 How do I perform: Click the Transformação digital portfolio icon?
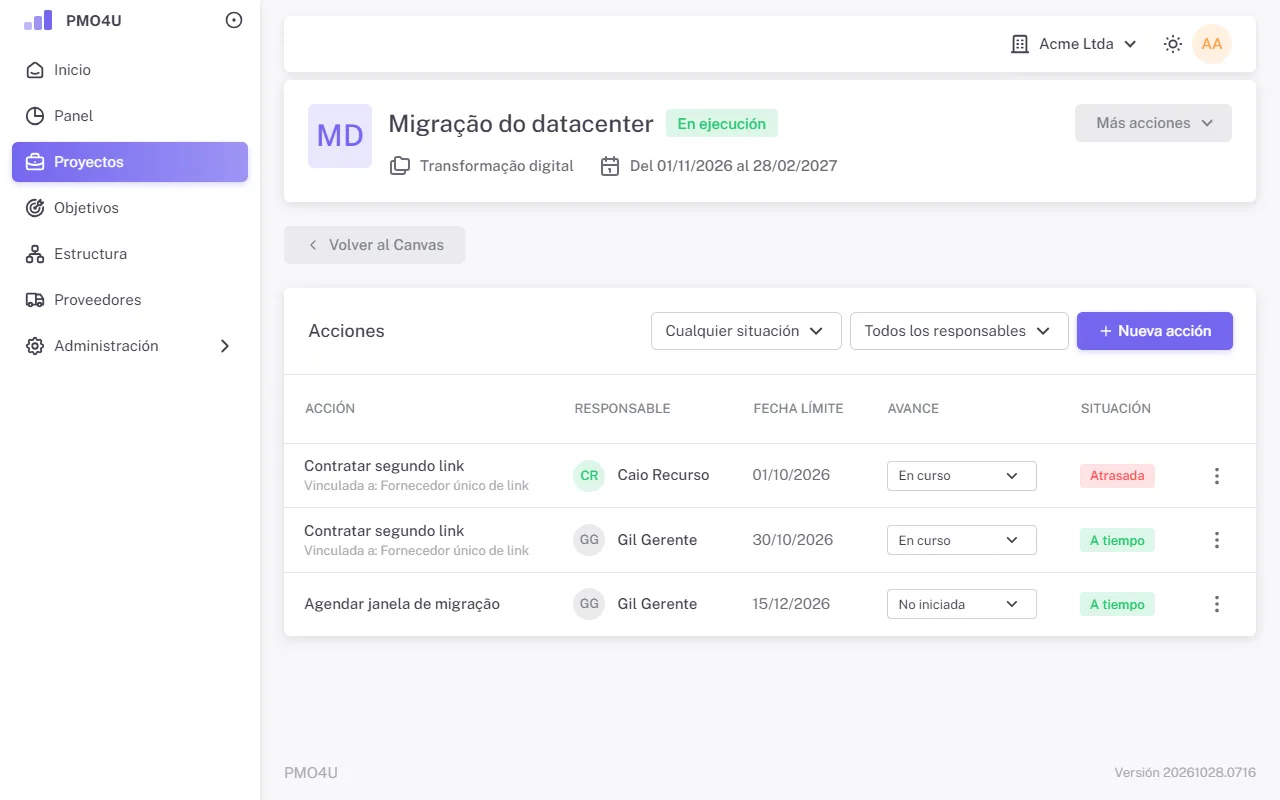click(400, 166)
